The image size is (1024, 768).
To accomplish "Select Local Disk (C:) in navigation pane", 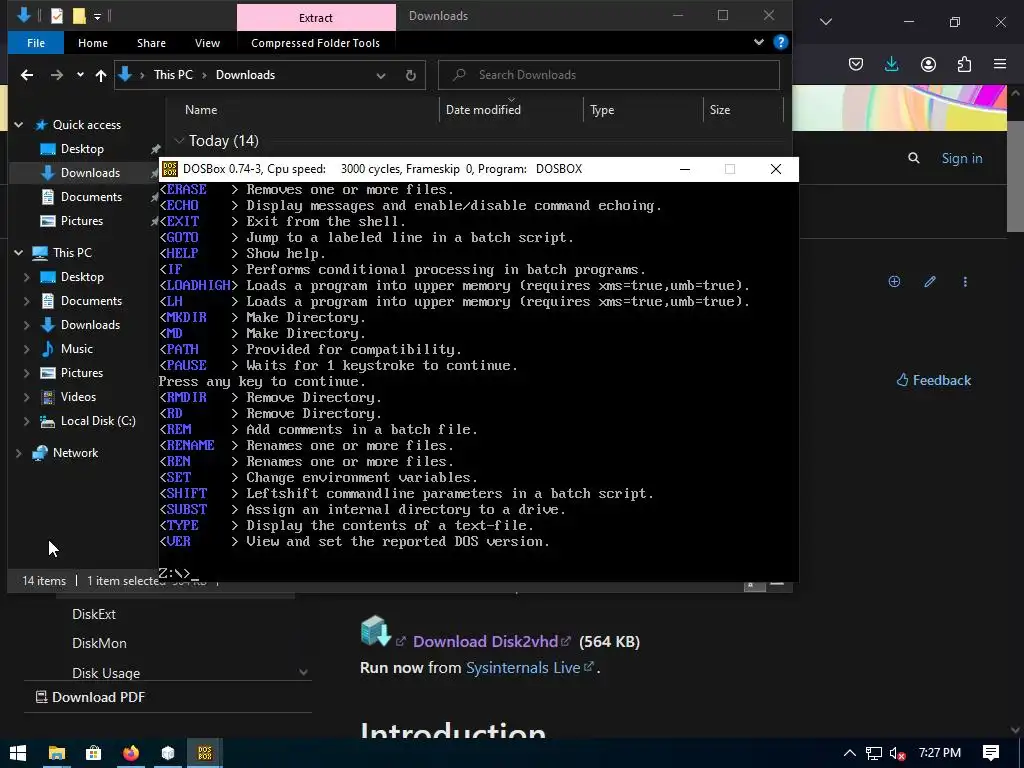I will (x=98, y=421).
